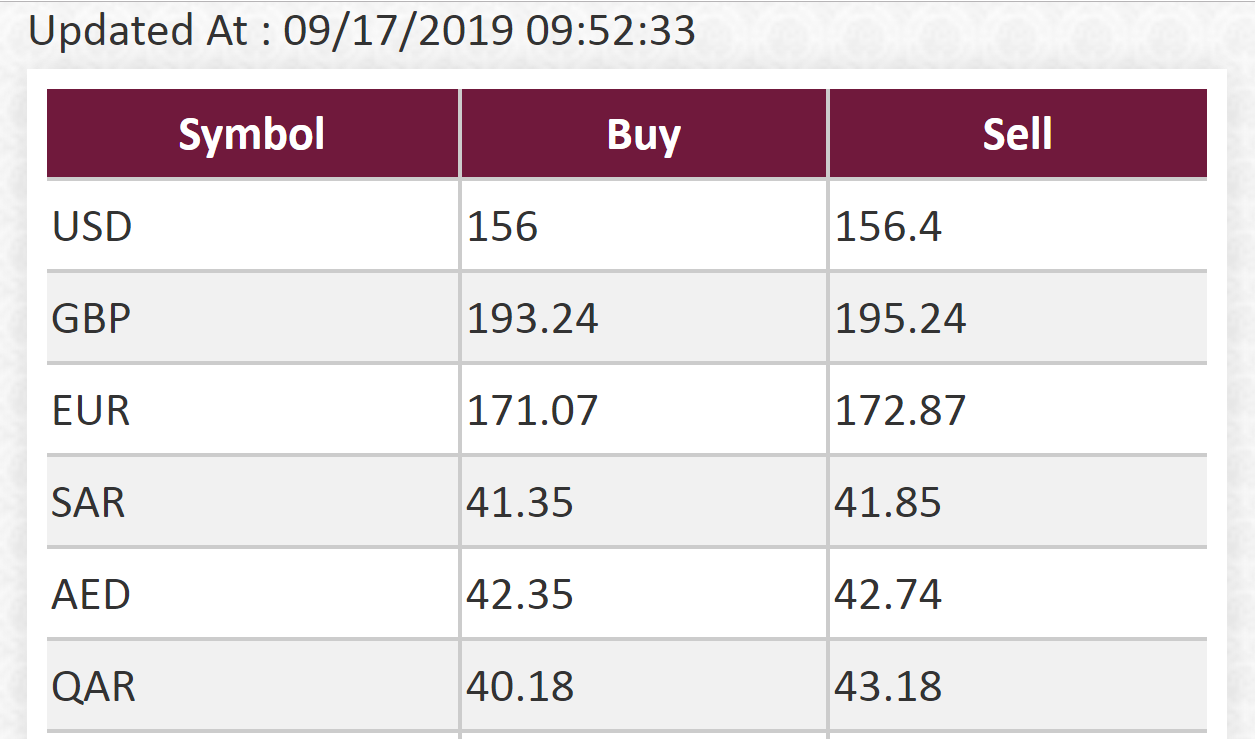Click the USD symbol cell

[x=92, y=227]
